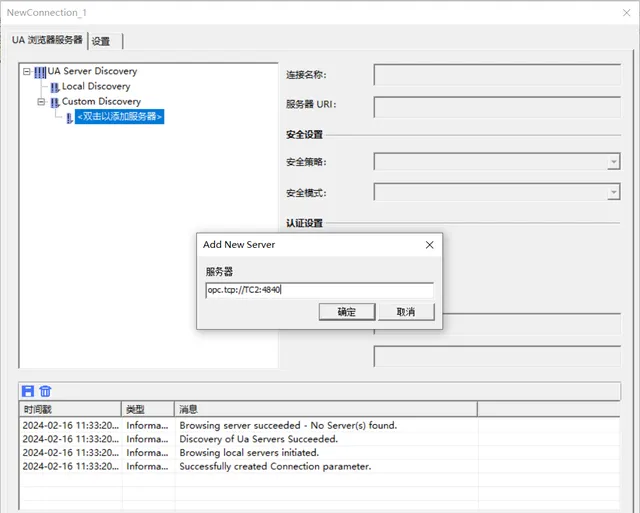Open the 安全策略 dropdown arrow

click(x=613, y=162)
